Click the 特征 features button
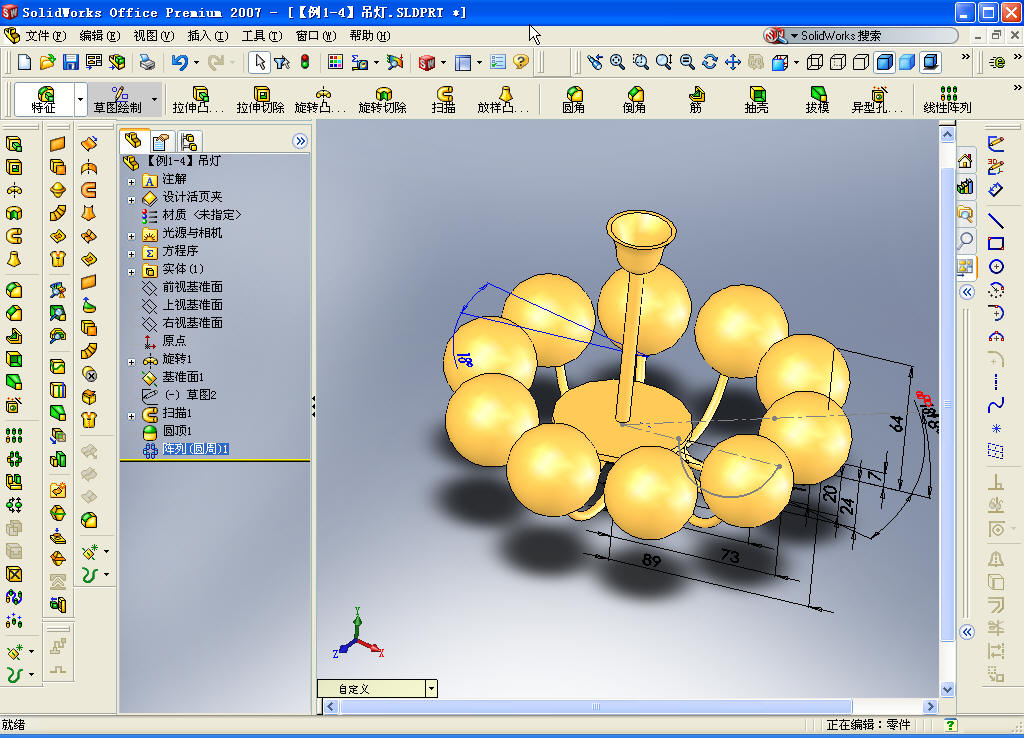This screenshot has height=738, width=1024. (44, 100)
